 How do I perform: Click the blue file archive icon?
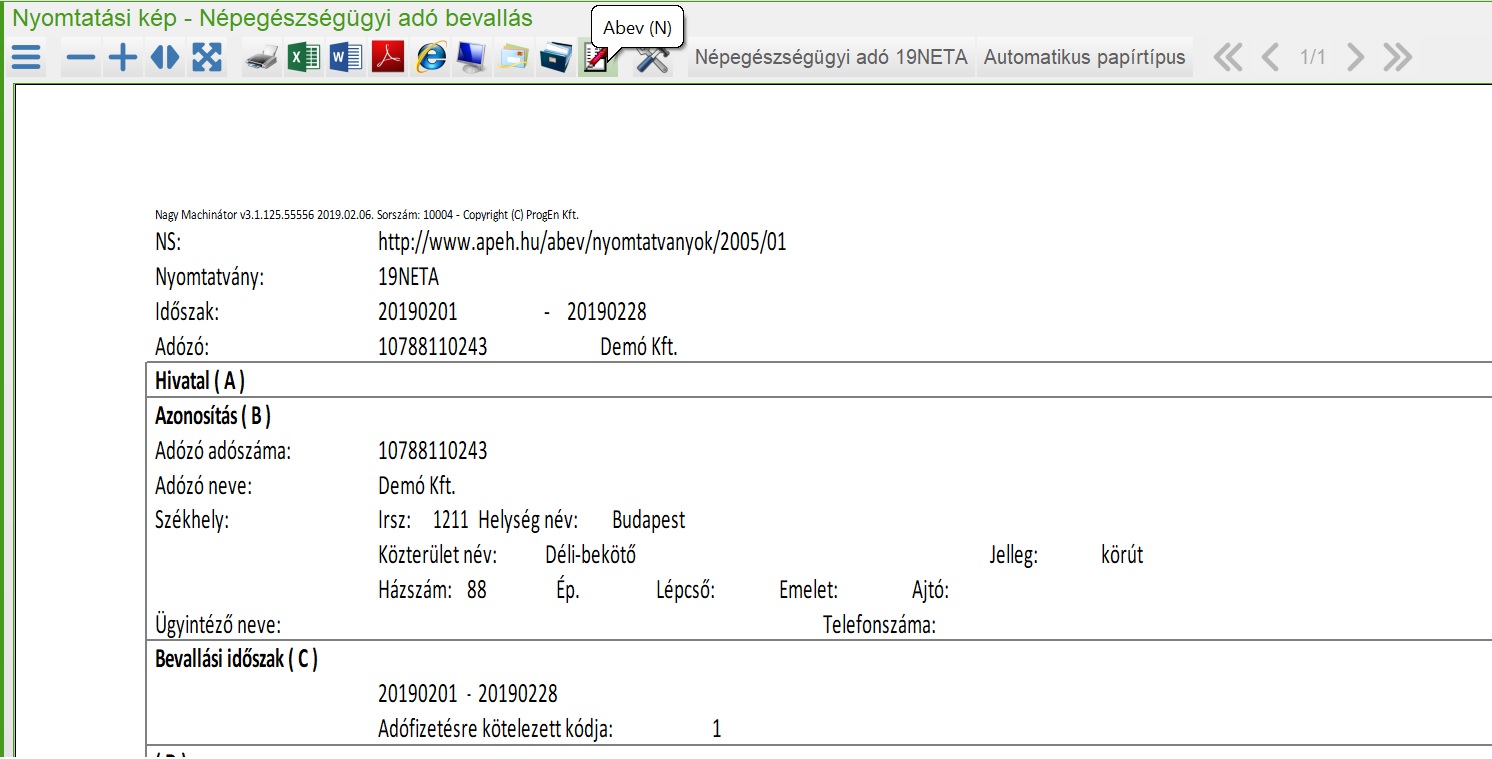pyautogui.click(x=556, y=58)
